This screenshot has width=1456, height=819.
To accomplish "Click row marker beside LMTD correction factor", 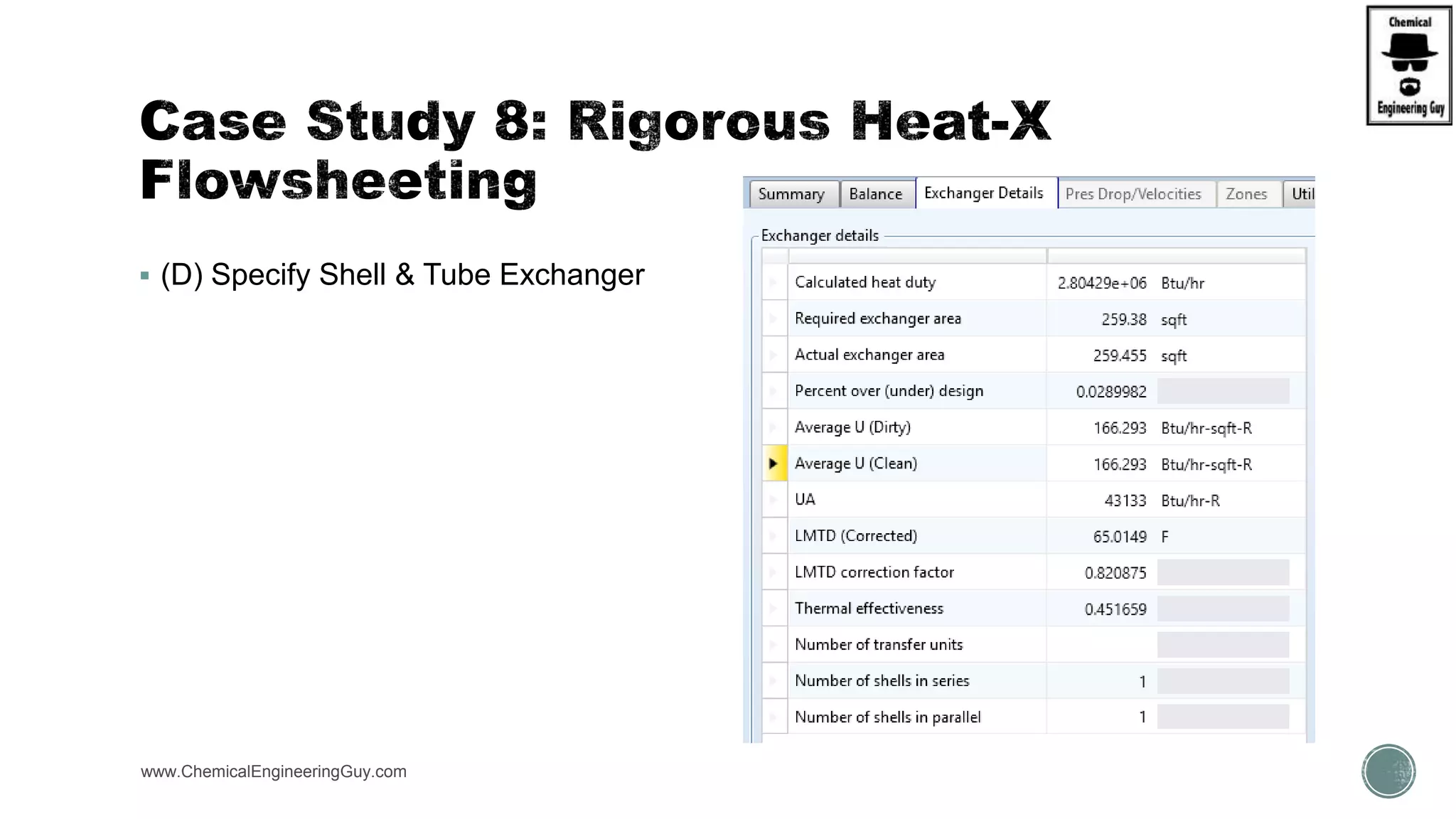I will click(773, 572).
